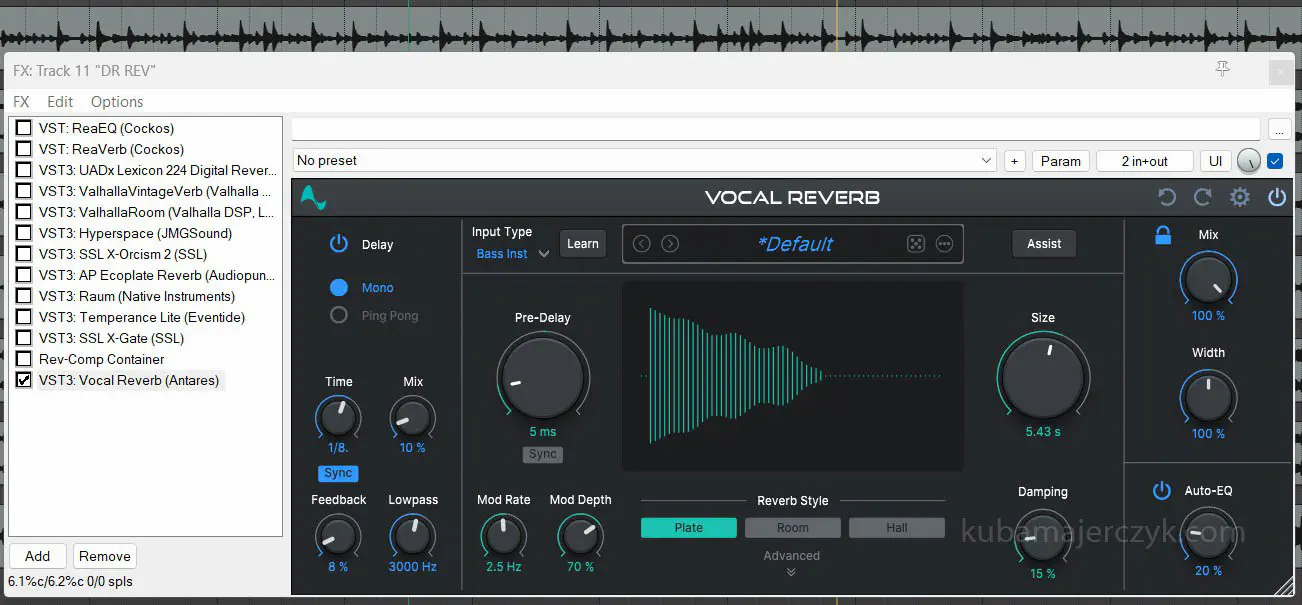Open the Edit menu
The width and height of the screenshot is (1302, 605).
pyautogui.click(x=60, y=102)
